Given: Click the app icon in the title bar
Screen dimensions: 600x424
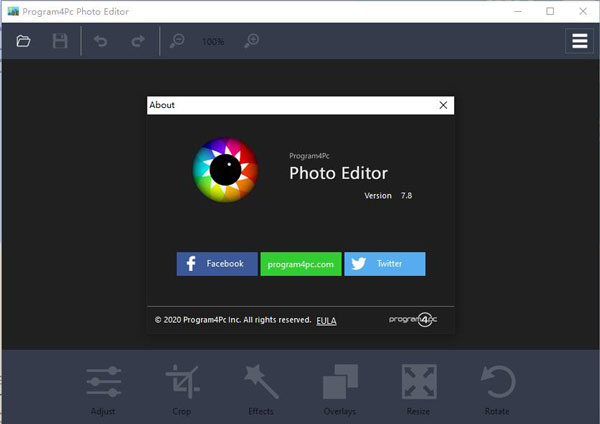Looking at the screenshot, I should click(x=13, y=11).
